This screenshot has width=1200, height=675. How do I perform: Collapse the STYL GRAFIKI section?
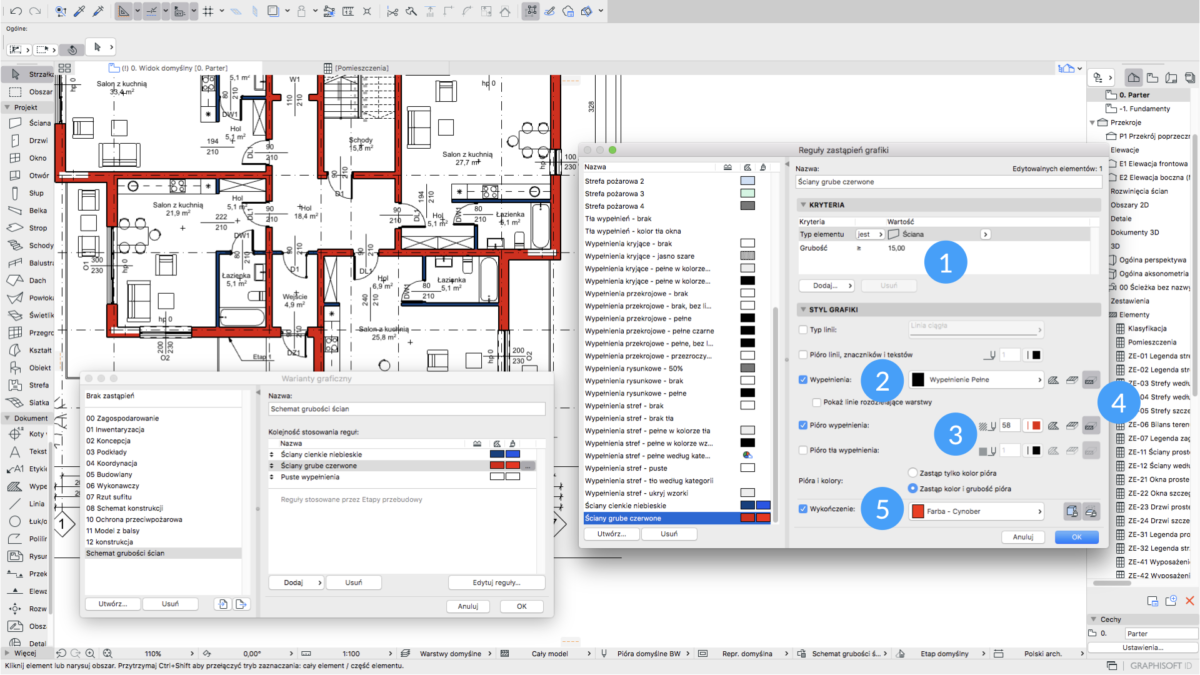pyautogui.click(x=803, y=309)
